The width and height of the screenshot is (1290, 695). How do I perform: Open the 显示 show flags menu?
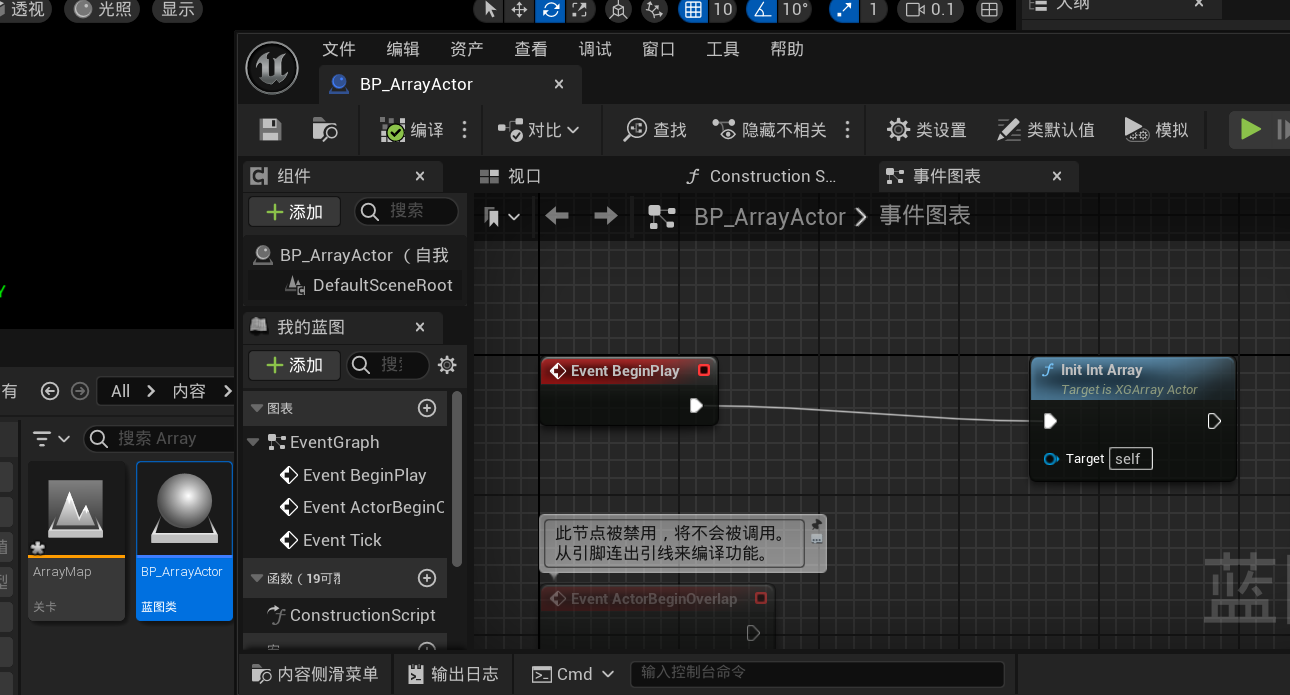[x=178, y=10]
